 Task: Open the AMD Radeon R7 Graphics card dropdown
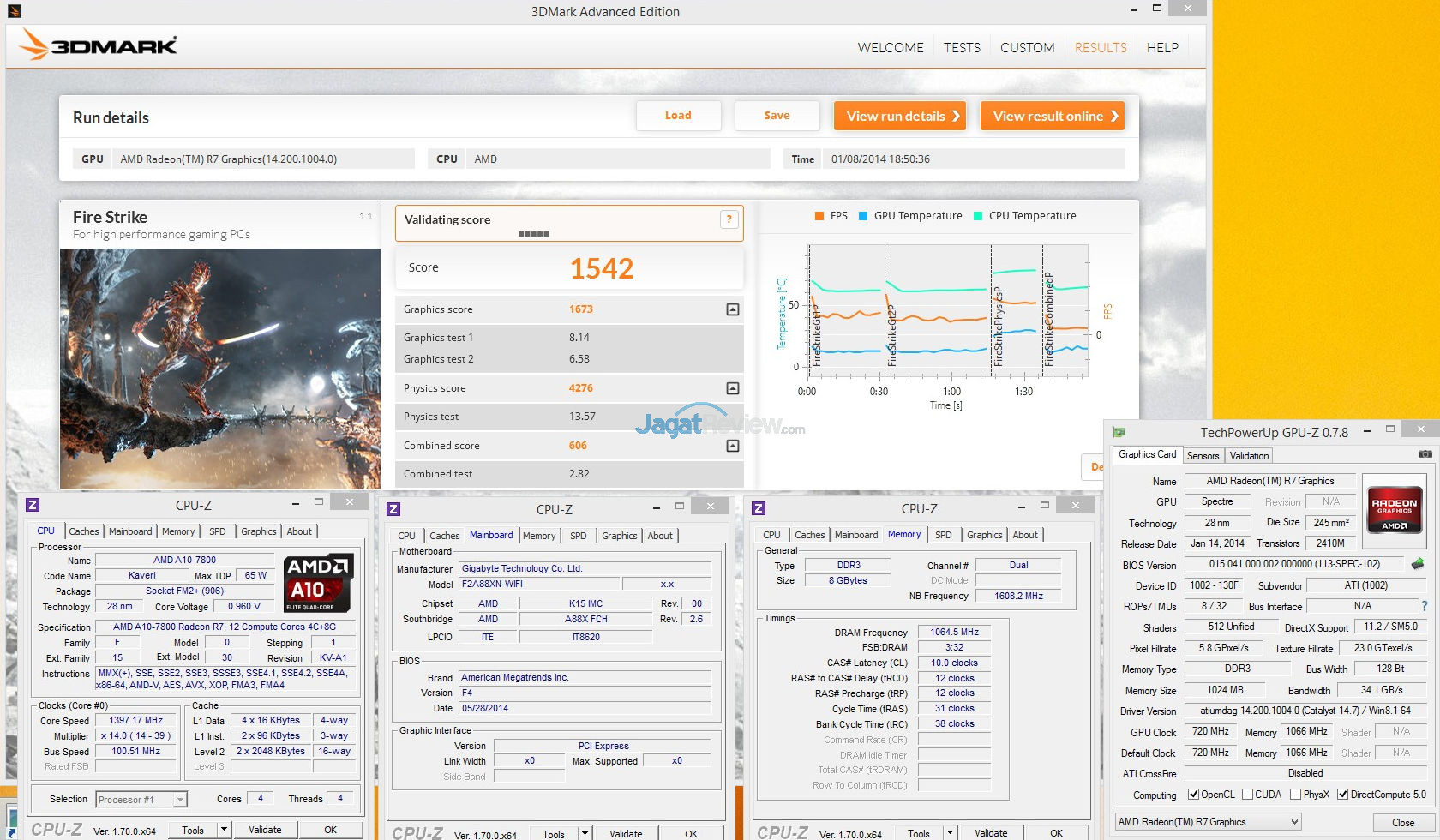1207,822
